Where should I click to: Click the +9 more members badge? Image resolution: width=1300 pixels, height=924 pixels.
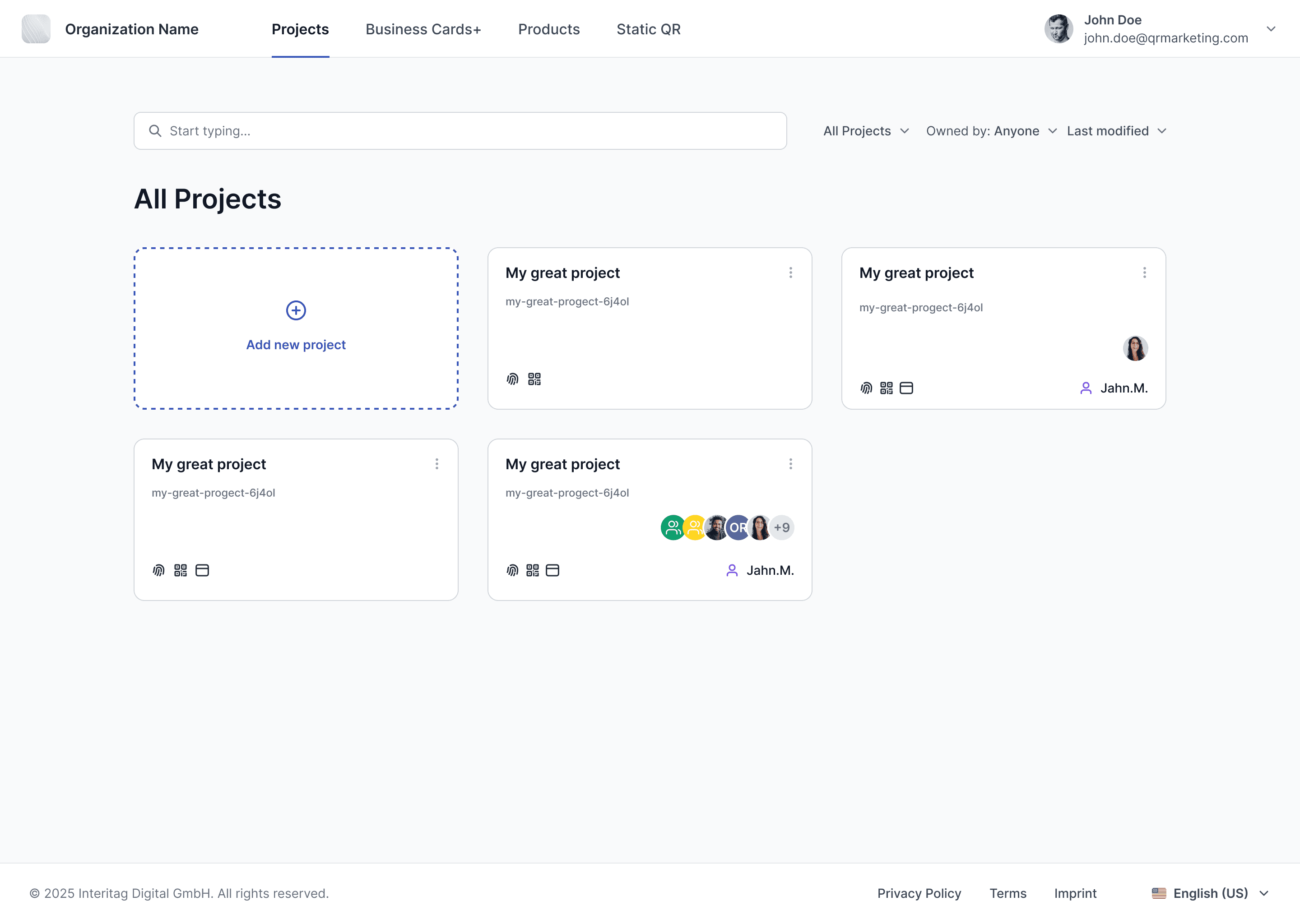pyautogui.click(x=782, y=527)
